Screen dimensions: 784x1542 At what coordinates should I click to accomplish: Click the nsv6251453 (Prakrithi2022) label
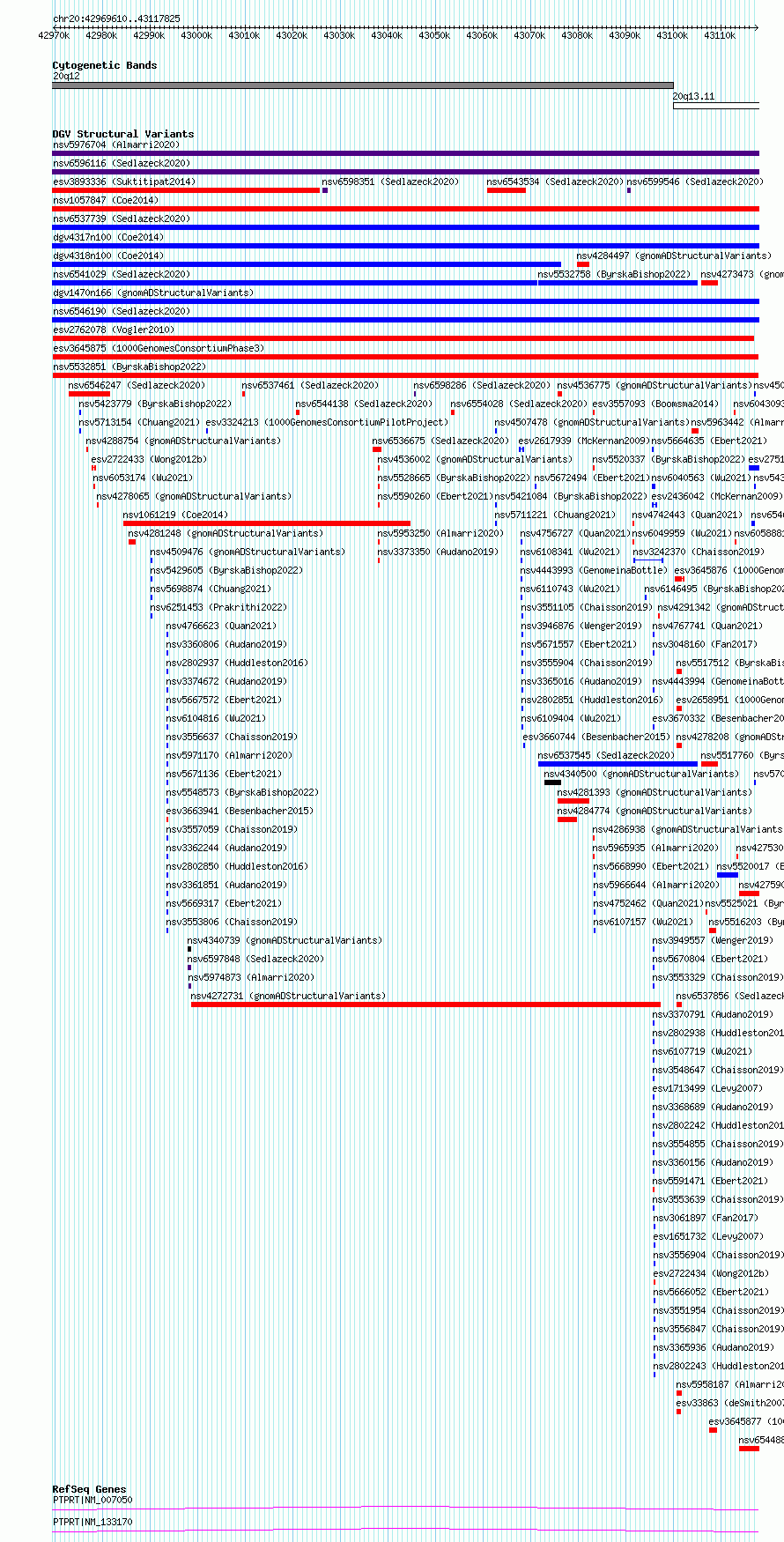[x=219, y=607]
